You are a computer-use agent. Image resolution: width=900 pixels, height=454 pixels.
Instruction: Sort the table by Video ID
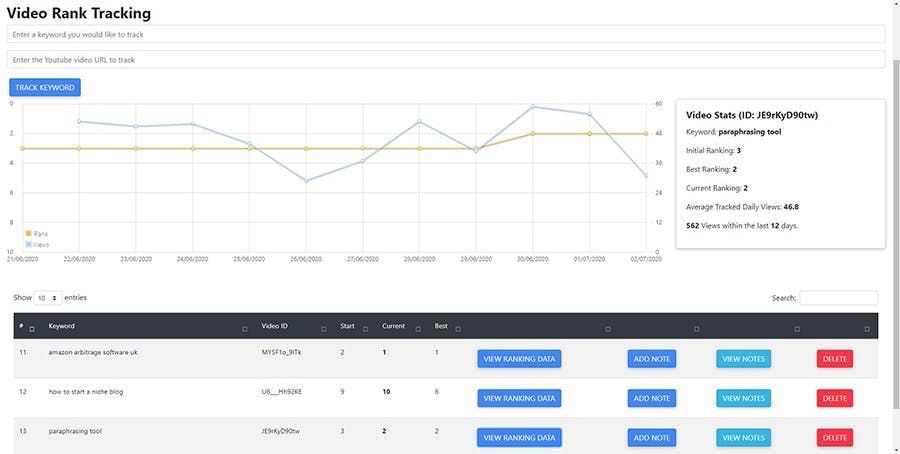click(x=323, y=328)
